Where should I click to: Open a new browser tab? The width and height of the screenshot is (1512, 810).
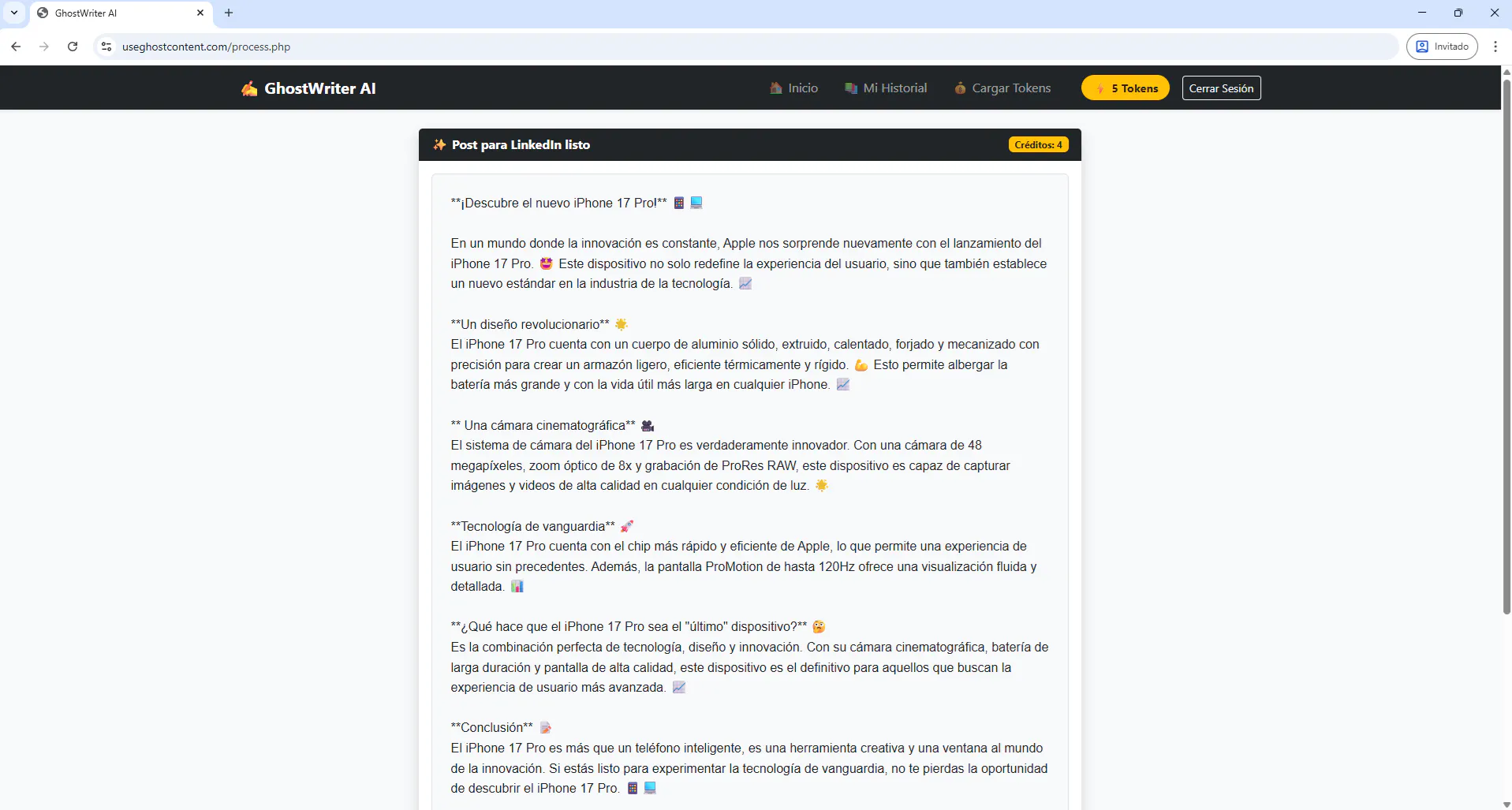pos(229,13)
